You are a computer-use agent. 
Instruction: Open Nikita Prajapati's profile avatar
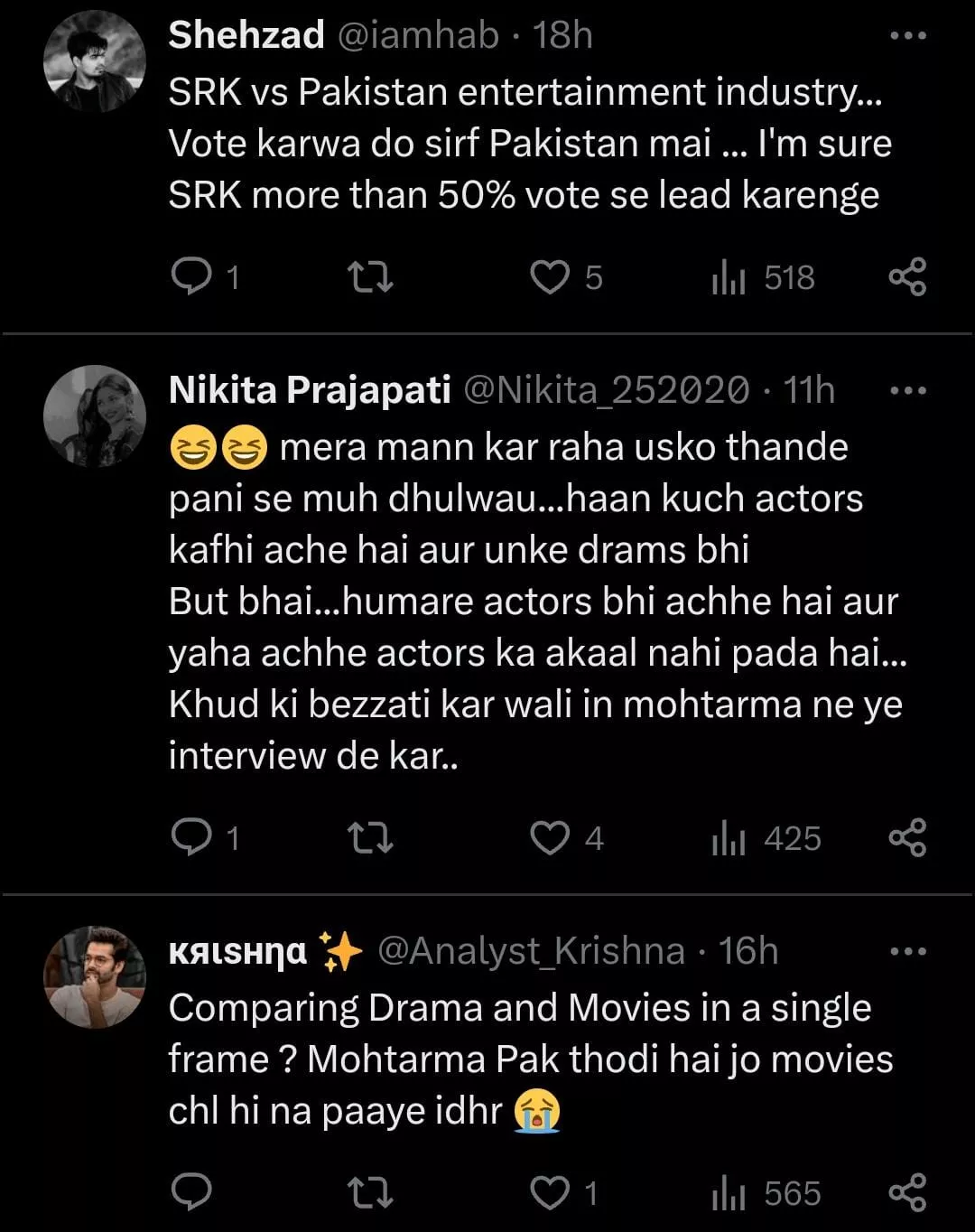click(x=95, y=415)
